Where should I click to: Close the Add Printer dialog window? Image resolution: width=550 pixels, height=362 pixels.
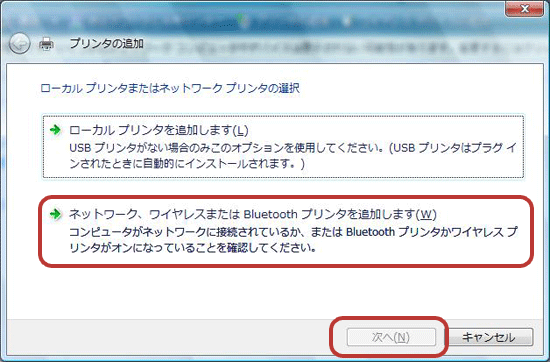524,8
